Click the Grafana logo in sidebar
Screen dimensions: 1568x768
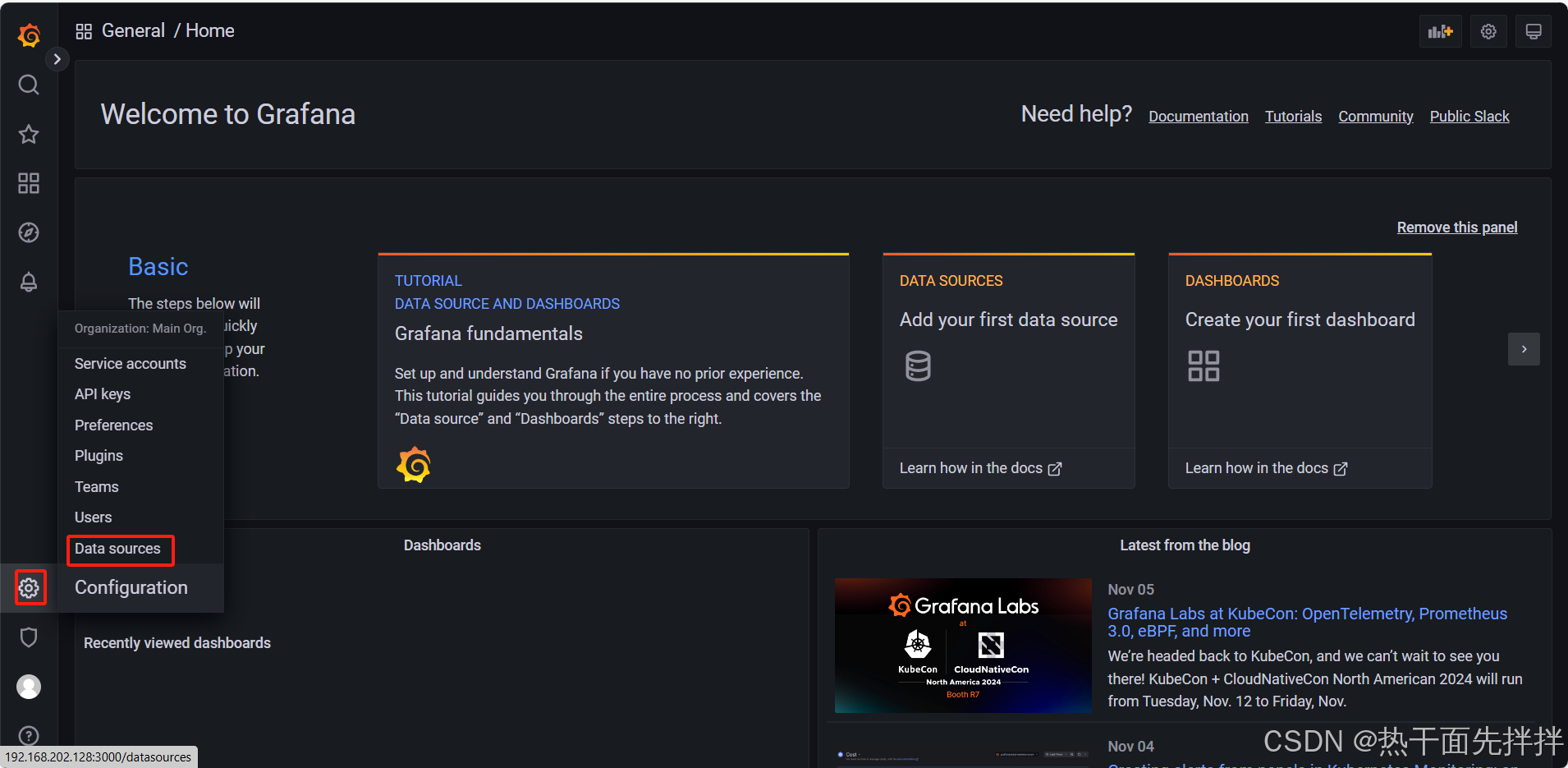click(x=29, y=35)
